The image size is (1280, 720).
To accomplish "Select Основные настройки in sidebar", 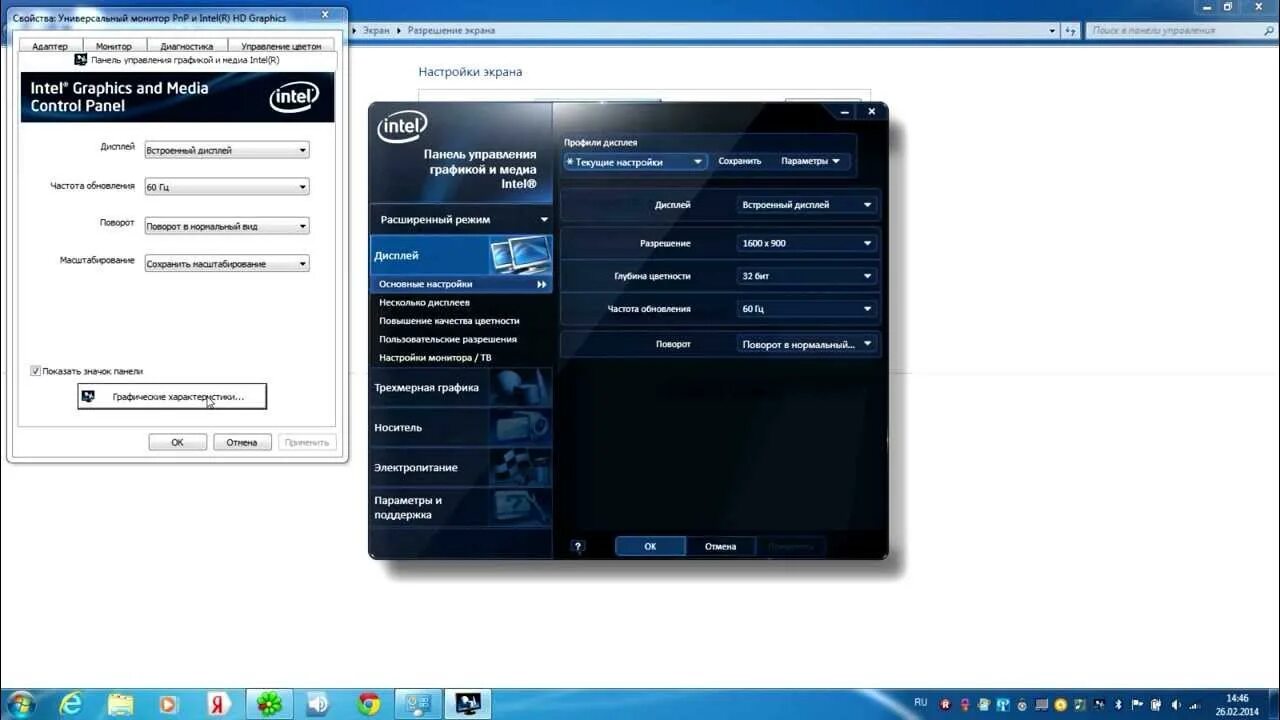I will tap(461, 284).
